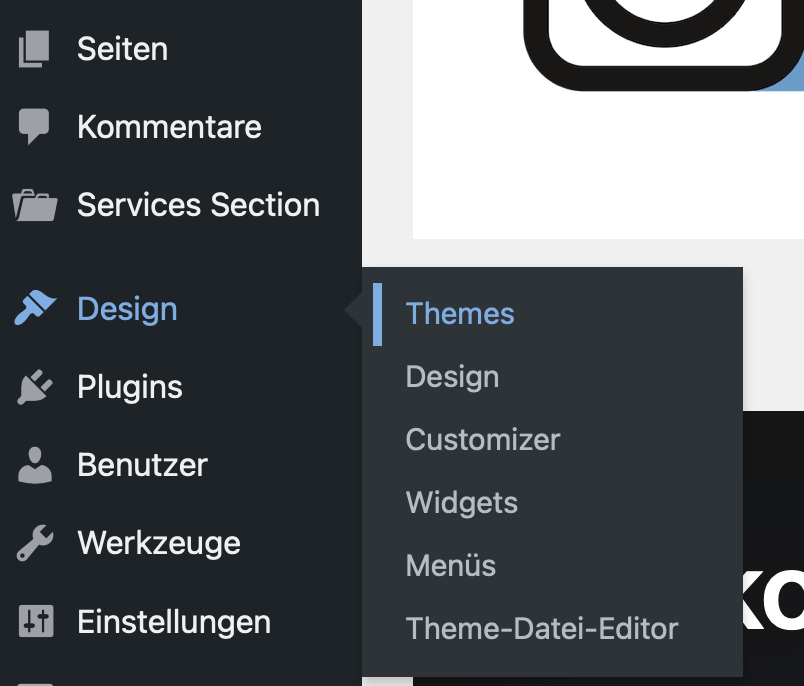Click the Werkzeuge wrench icon
804x686 pixels.
pyautogui.click(x=34, y=543)
